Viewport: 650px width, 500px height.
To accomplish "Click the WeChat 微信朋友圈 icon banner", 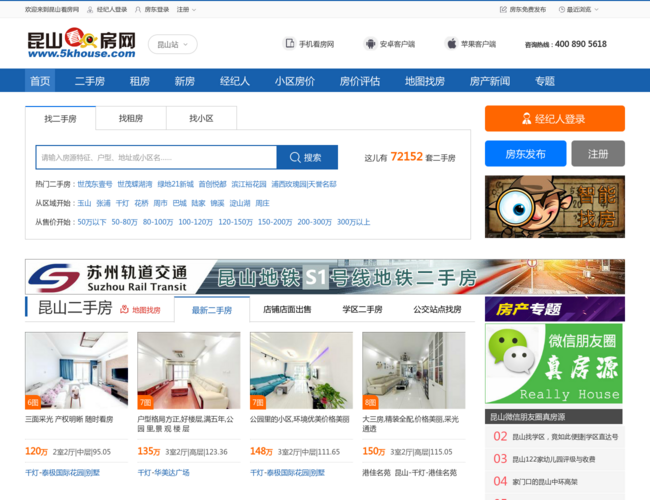I will [x=553, y=363].
